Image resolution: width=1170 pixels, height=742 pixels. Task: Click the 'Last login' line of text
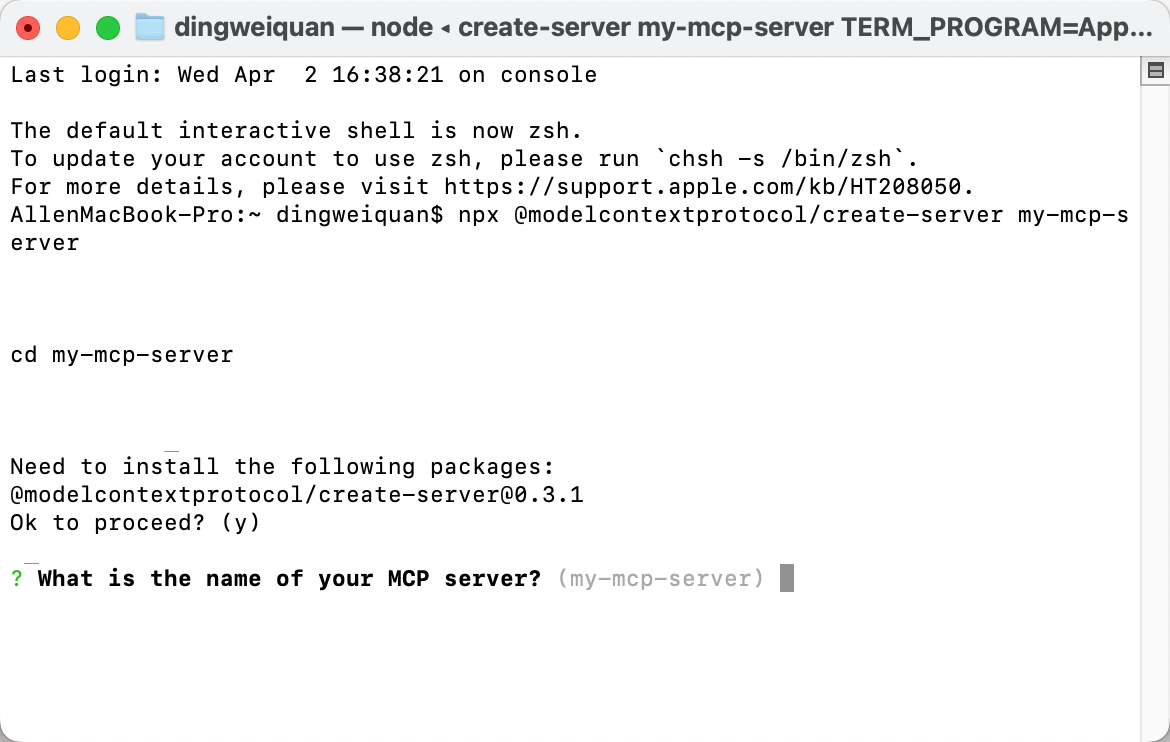304,75
